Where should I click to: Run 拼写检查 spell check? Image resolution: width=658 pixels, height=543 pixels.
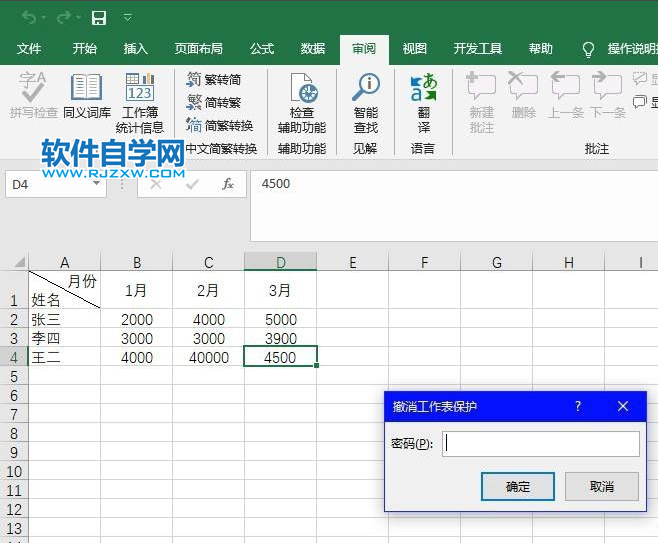point(33,95)
